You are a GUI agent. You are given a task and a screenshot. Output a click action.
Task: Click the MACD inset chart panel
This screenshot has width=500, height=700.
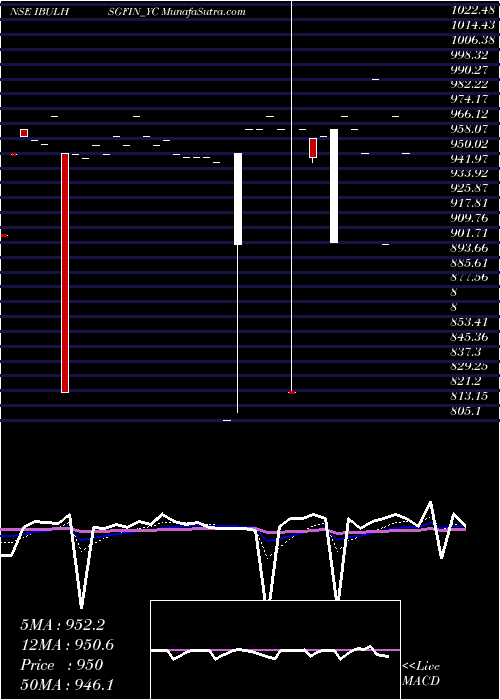pyautogui.click(x=275, y=650)
